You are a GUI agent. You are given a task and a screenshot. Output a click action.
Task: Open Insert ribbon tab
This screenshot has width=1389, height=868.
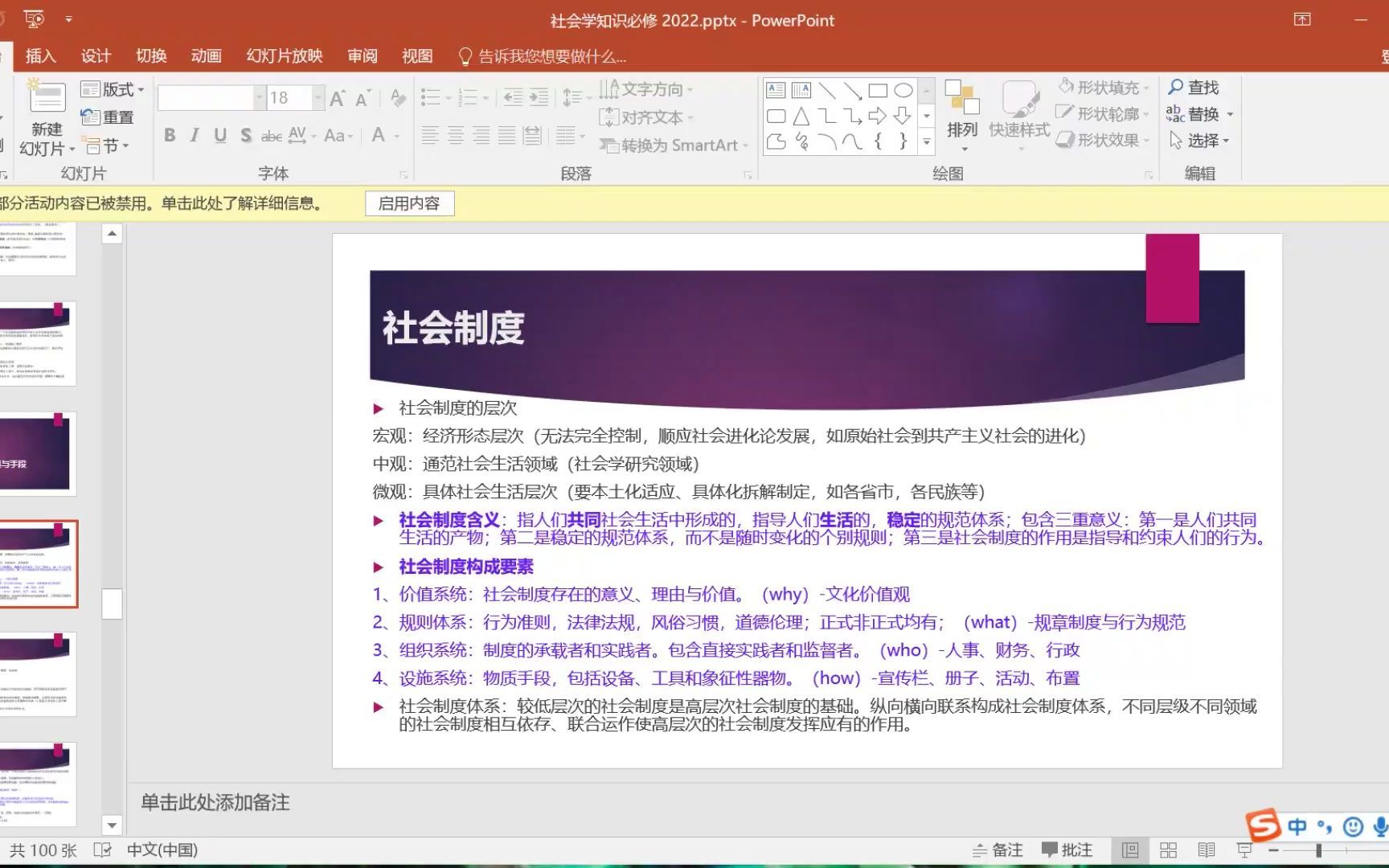click(41, 55)
